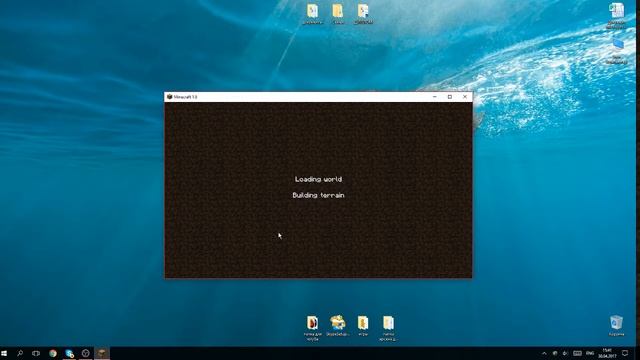
Task: Open the volume control tray icon
Action: (x=565, y=353)
